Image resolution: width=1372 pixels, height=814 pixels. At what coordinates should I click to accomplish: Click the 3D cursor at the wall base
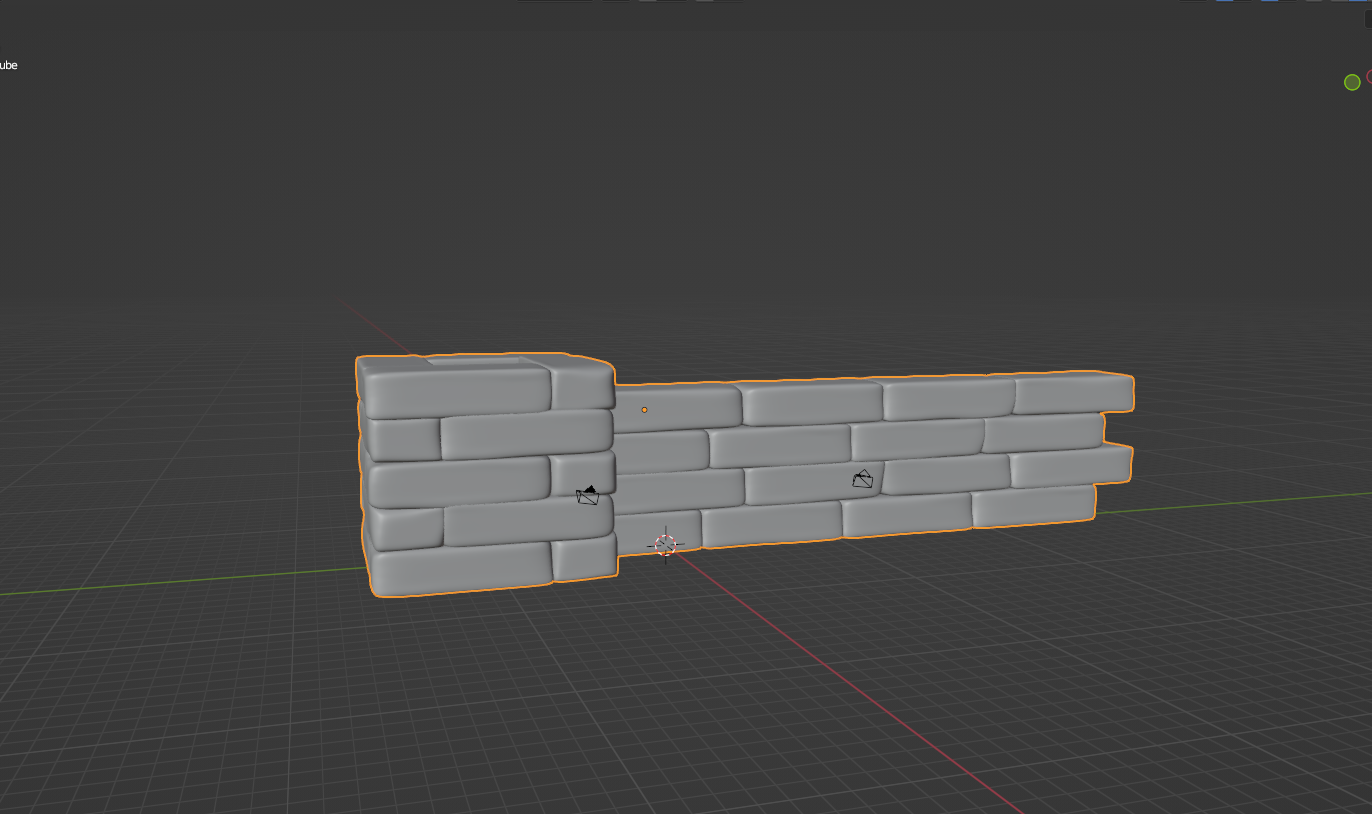click(x=666, y=545)
